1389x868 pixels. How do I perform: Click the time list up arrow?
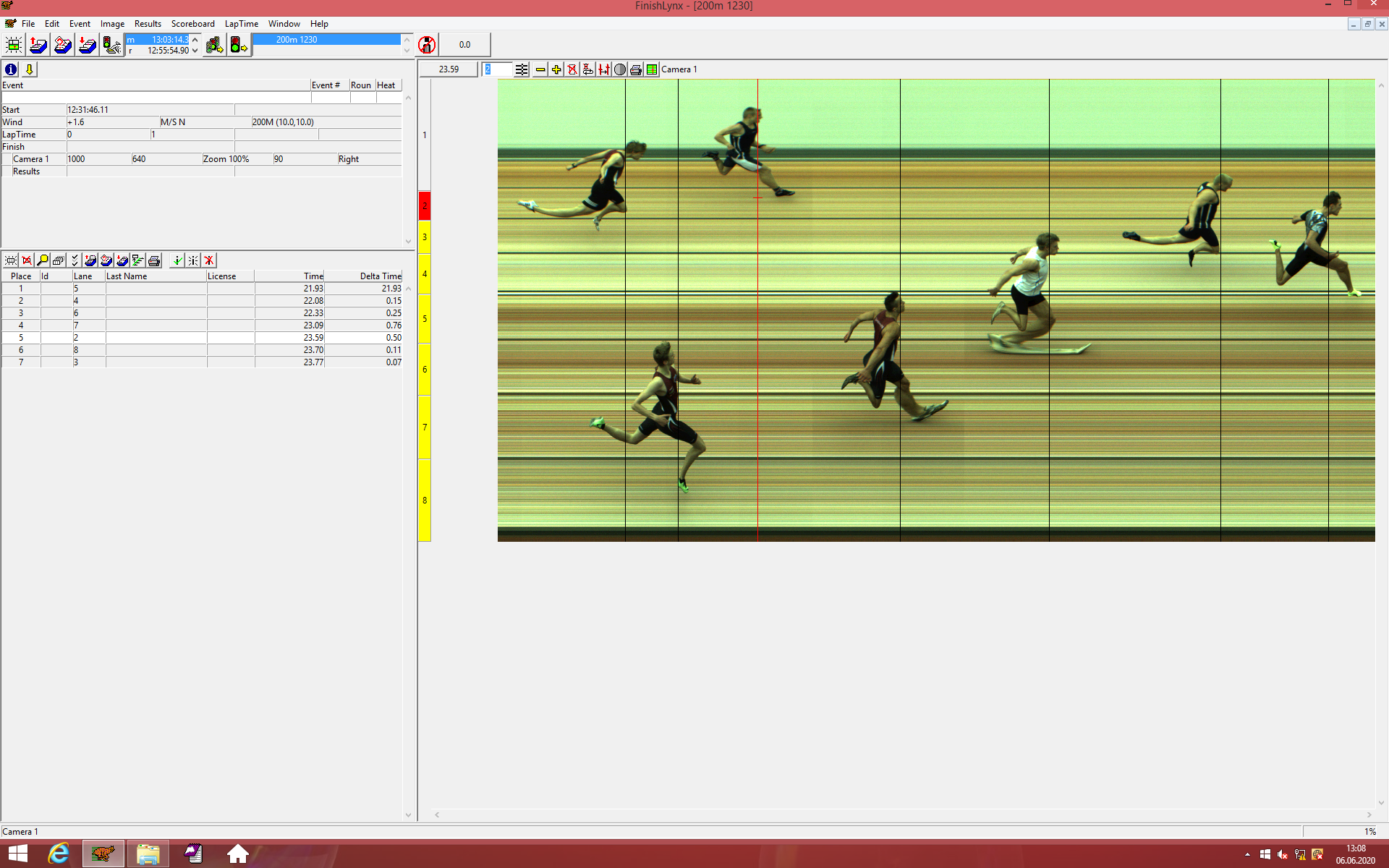pos(195,40)
